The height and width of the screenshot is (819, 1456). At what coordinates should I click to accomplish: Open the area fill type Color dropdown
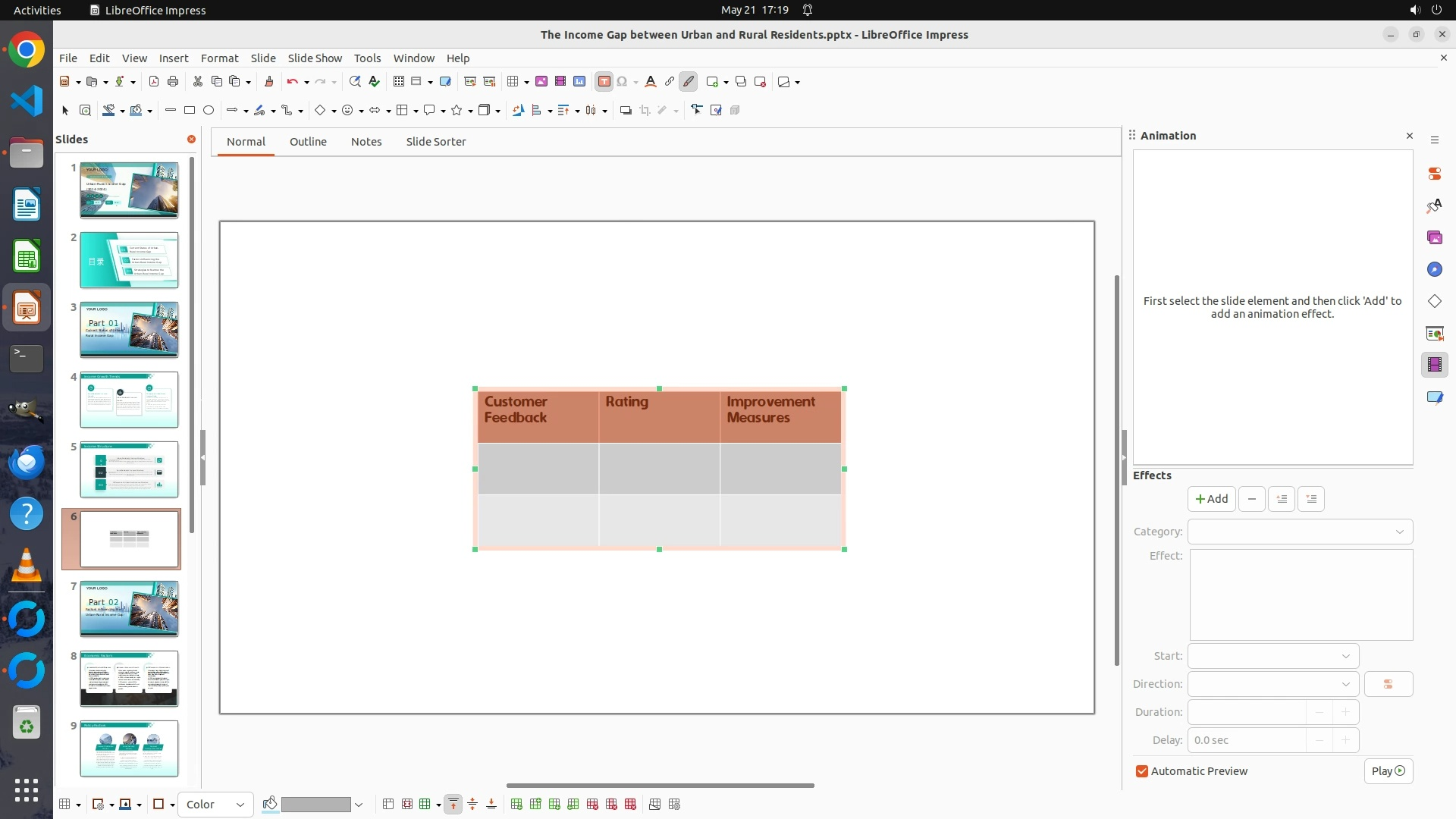[x=215, y=805]
